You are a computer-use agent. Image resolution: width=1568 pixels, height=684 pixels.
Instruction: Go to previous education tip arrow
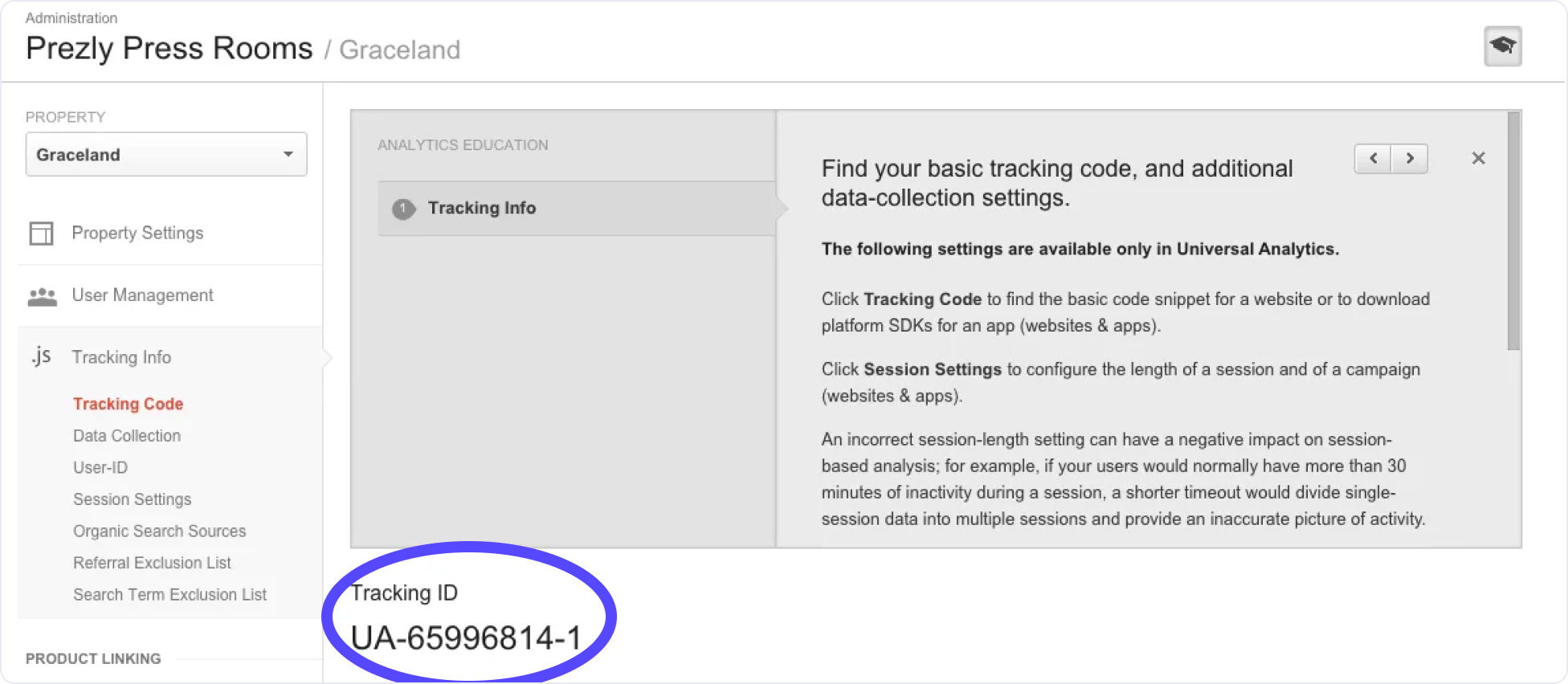click(1373, 158)
